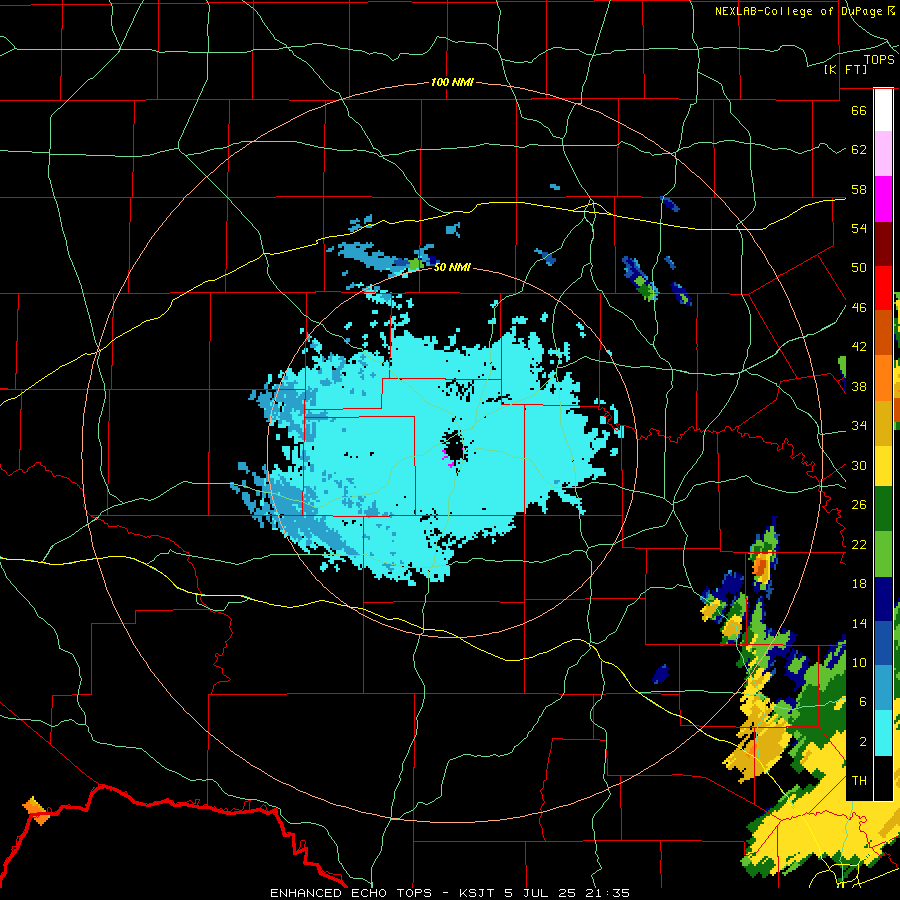Screen dimensions: 900x900
Task: Click the magenta echo pixels near radar center
Action: (447, 458)
